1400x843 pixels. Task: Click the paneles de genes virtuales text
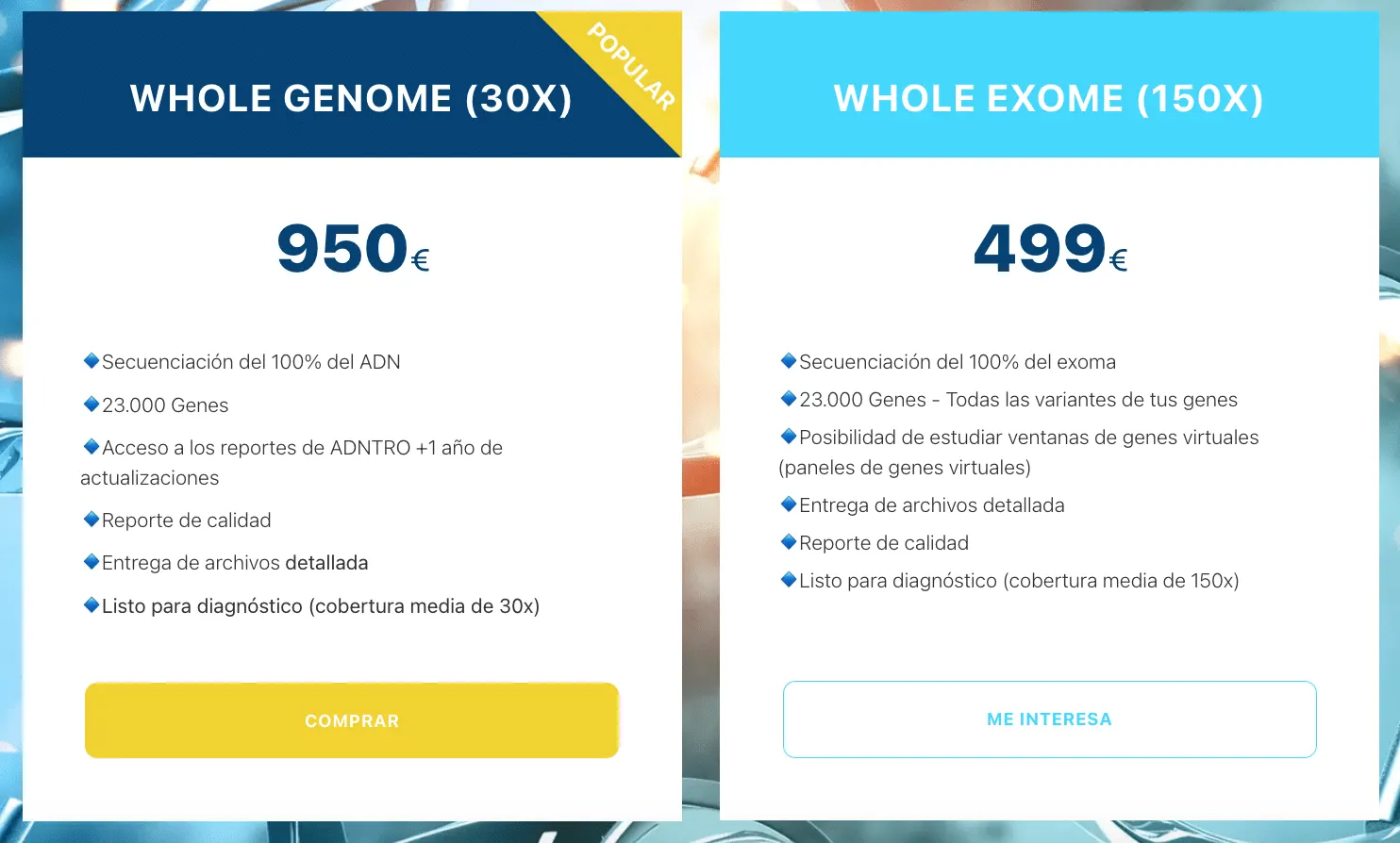tap(905, 468)
